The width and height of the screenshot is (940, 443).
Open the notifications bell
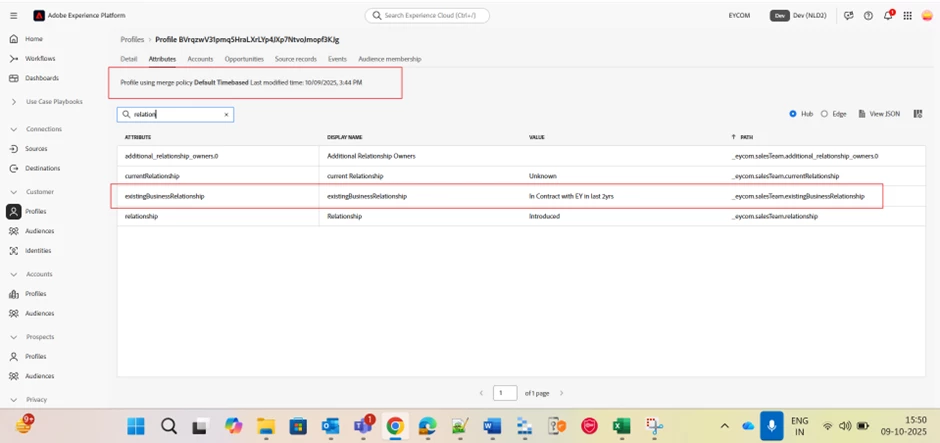[888, 15]
